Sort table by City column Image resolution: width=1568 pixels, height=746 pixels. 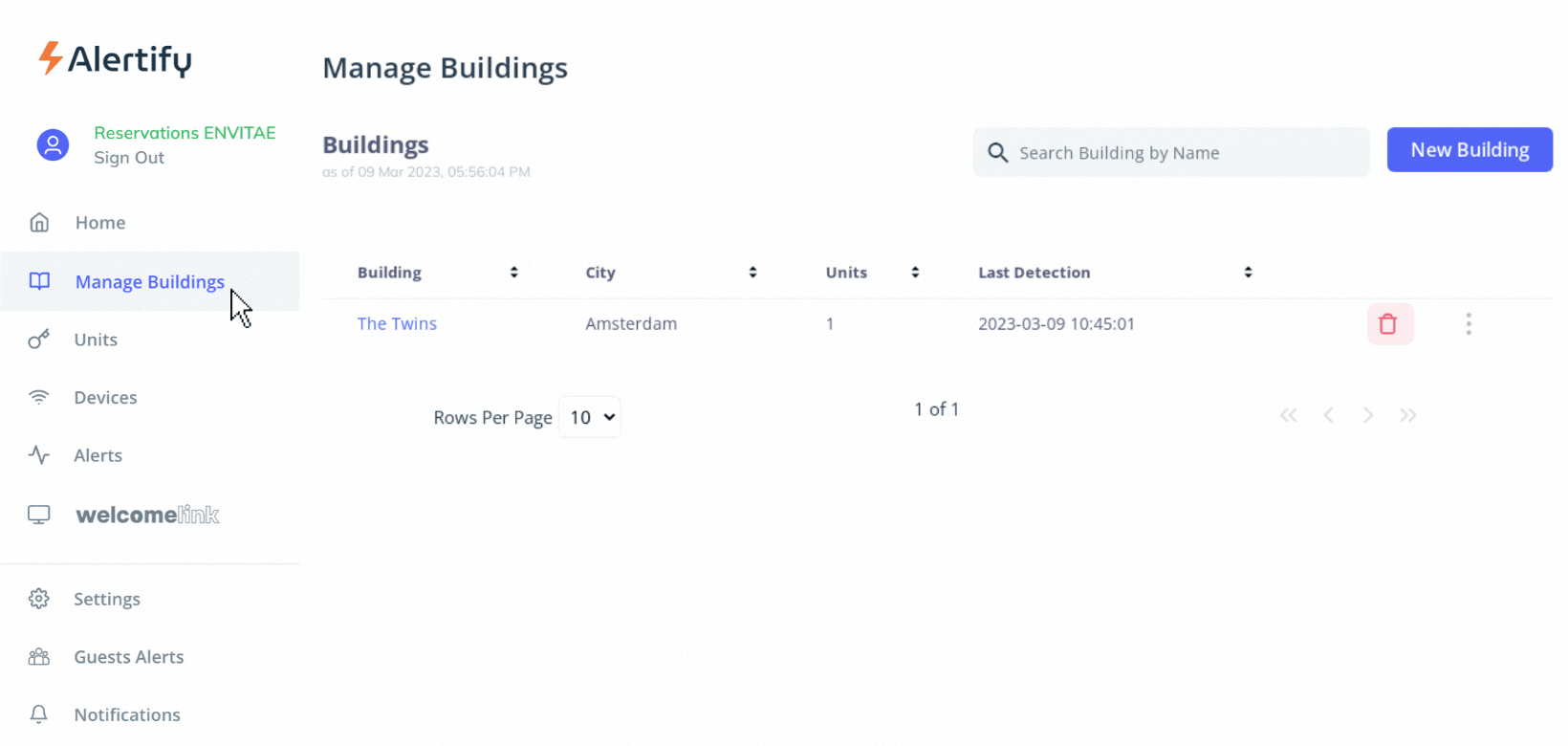752,273
